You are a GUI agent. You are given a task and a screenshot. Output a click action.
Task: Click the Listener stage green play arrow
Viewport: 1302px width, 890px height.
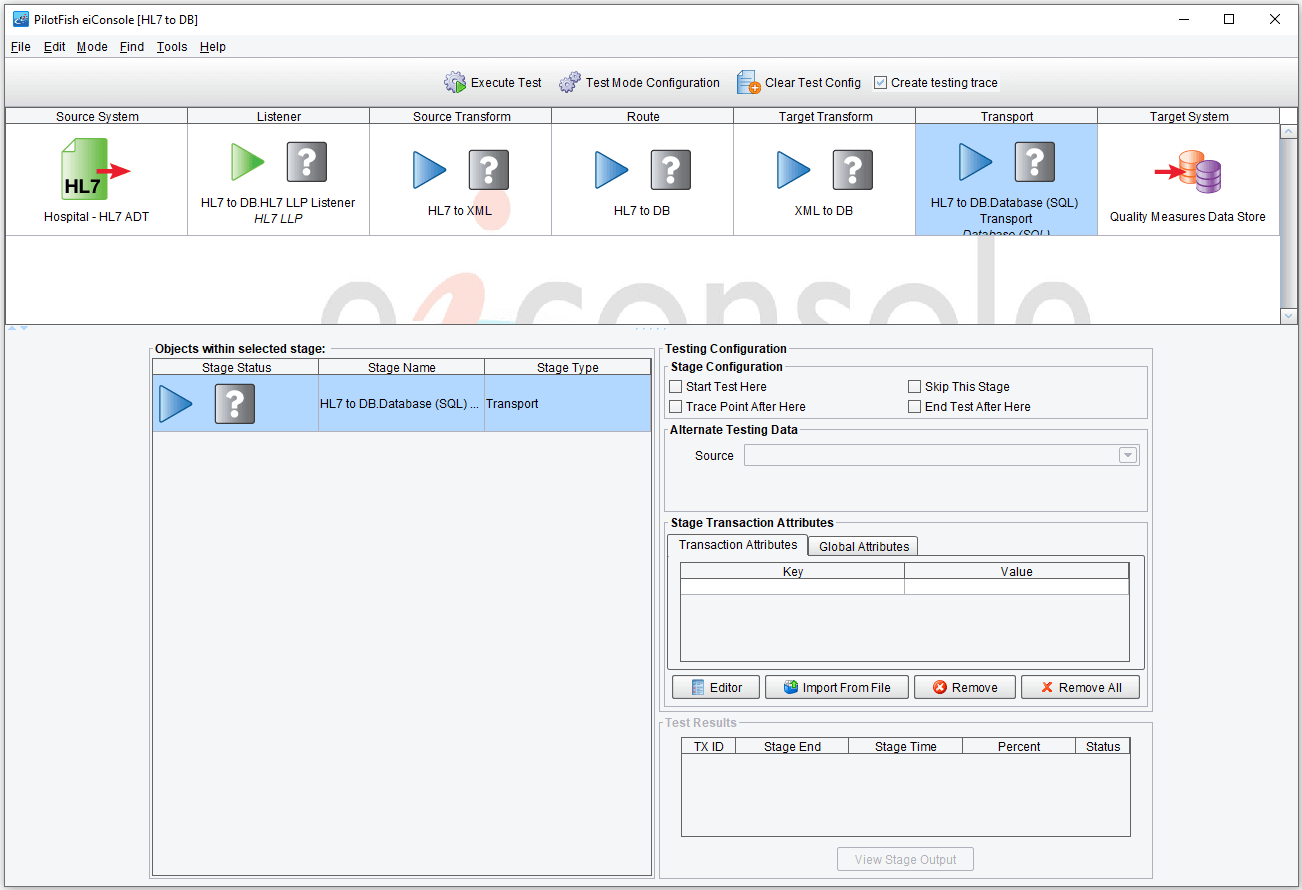pyautogui.click(x=248, y=161)
